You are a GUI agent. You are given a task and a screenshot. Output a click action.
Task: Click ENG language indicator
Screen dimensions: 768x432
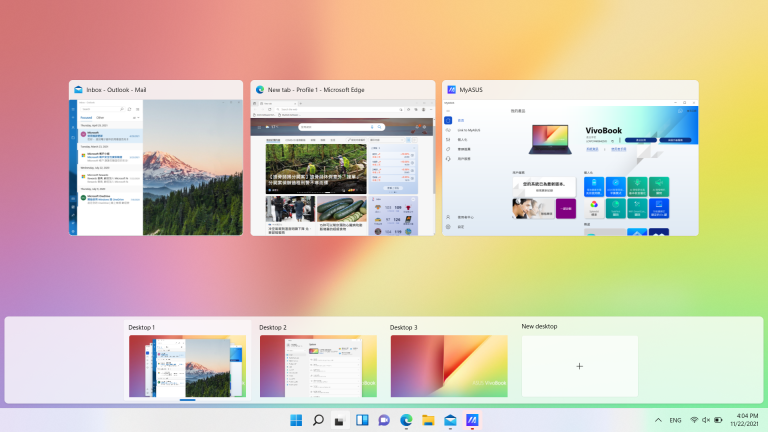tap(675, 420)
